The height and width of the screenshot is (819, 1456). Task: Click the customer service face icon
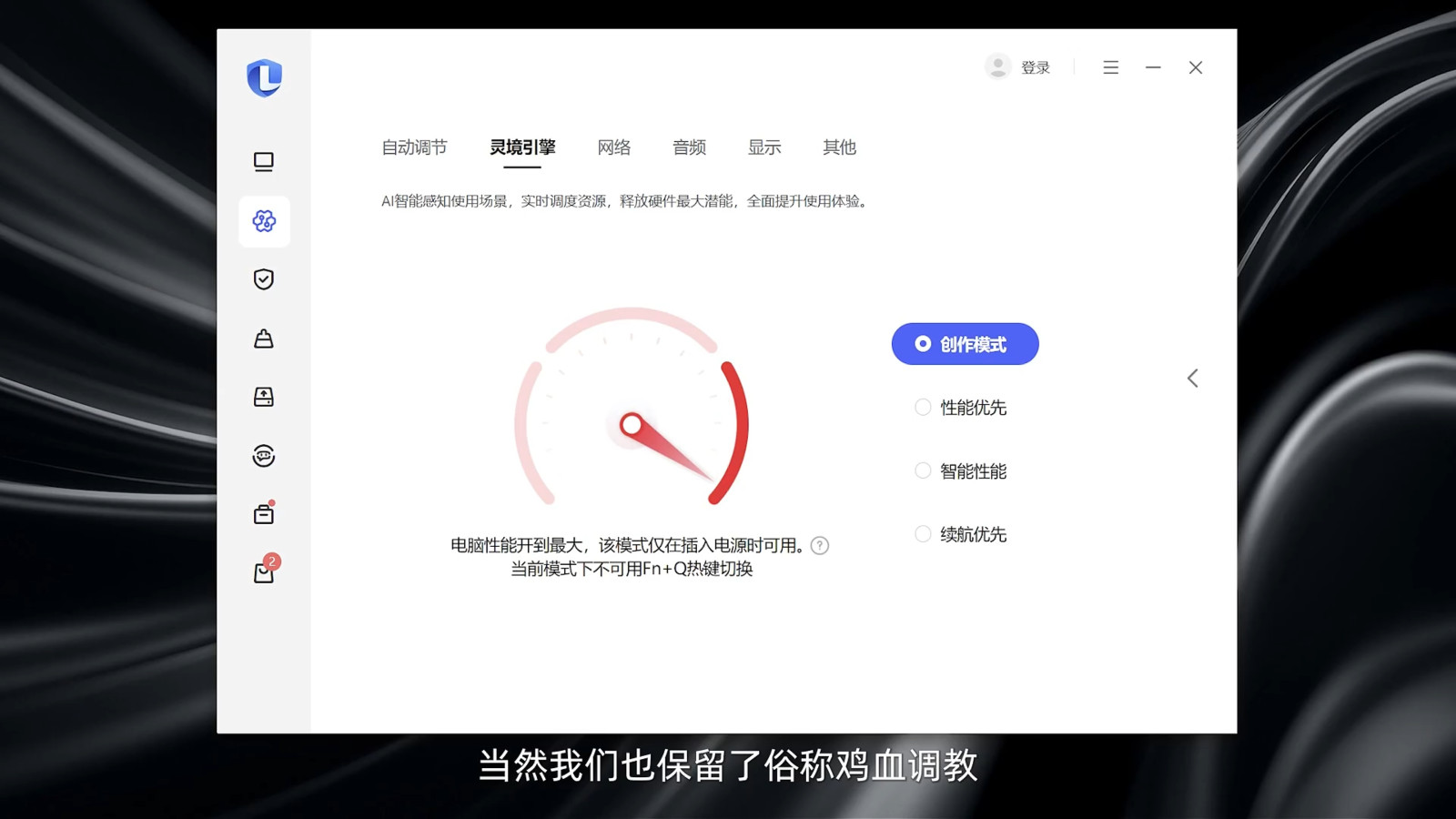pyautogui.click(x=264, y=456)
